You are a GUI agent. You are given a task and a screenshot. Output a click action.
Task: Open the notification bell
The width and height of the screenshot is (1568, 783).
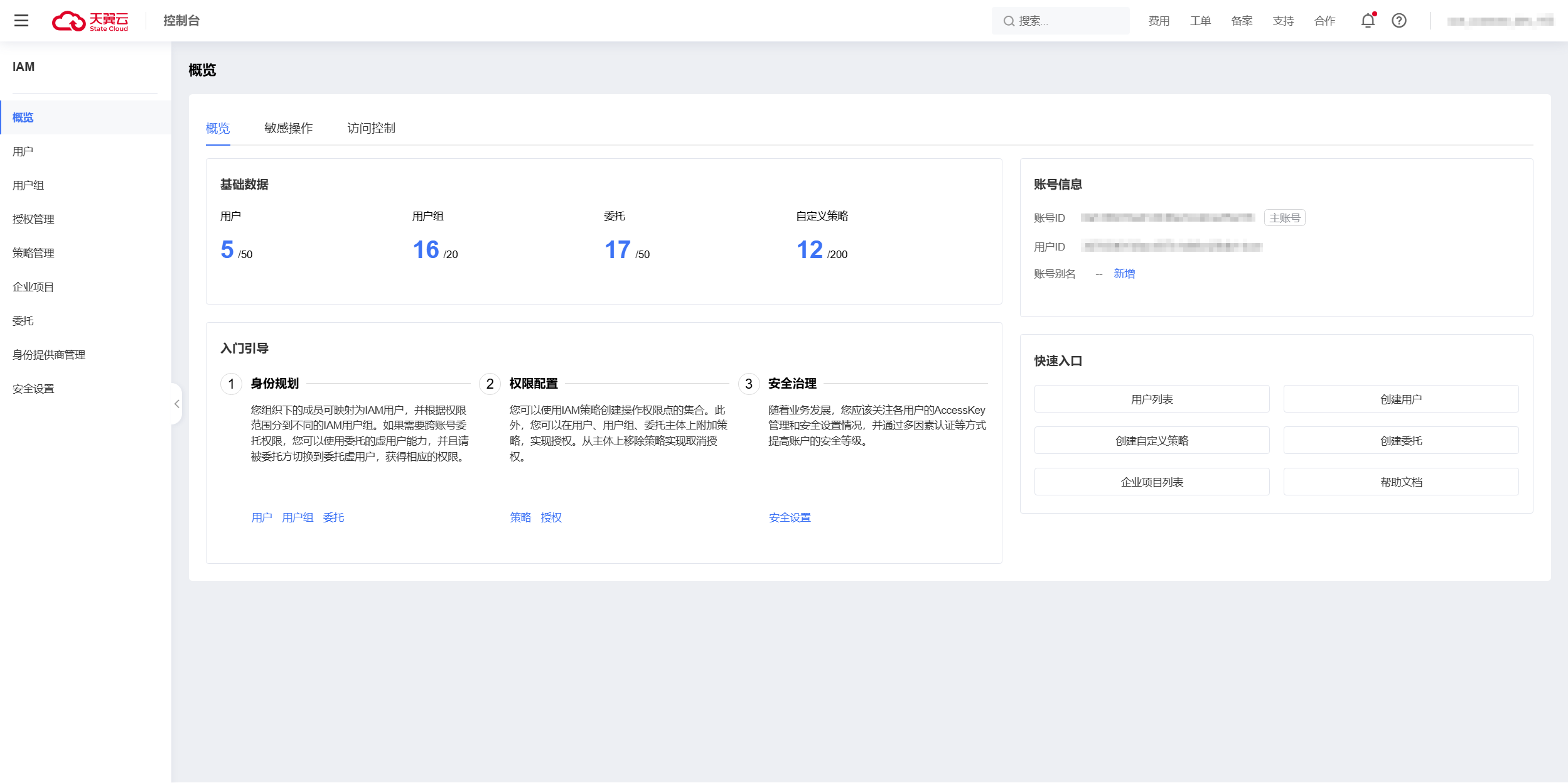(x=1368, y=21)
